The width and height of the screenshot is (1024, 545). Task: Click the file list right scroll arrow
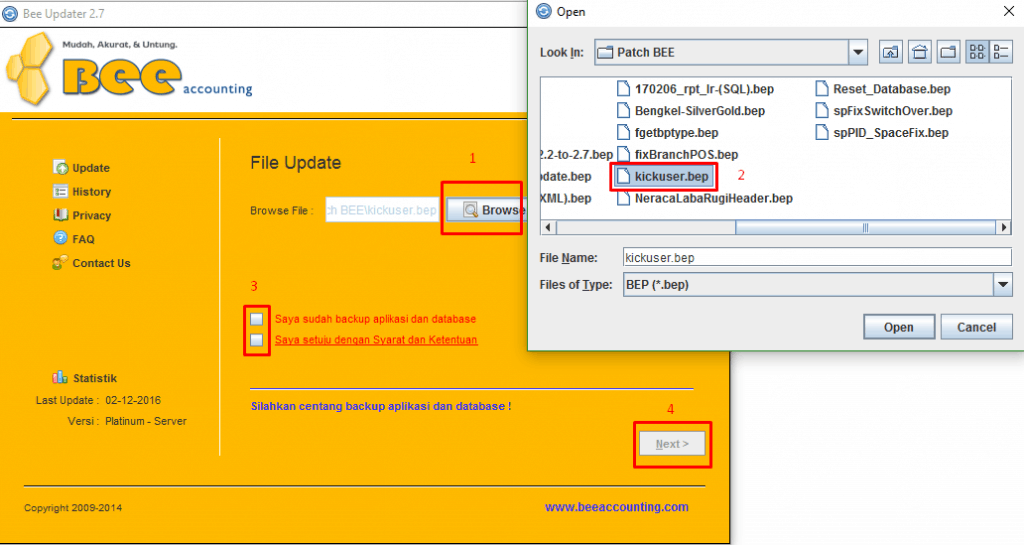coord(1004,227)
